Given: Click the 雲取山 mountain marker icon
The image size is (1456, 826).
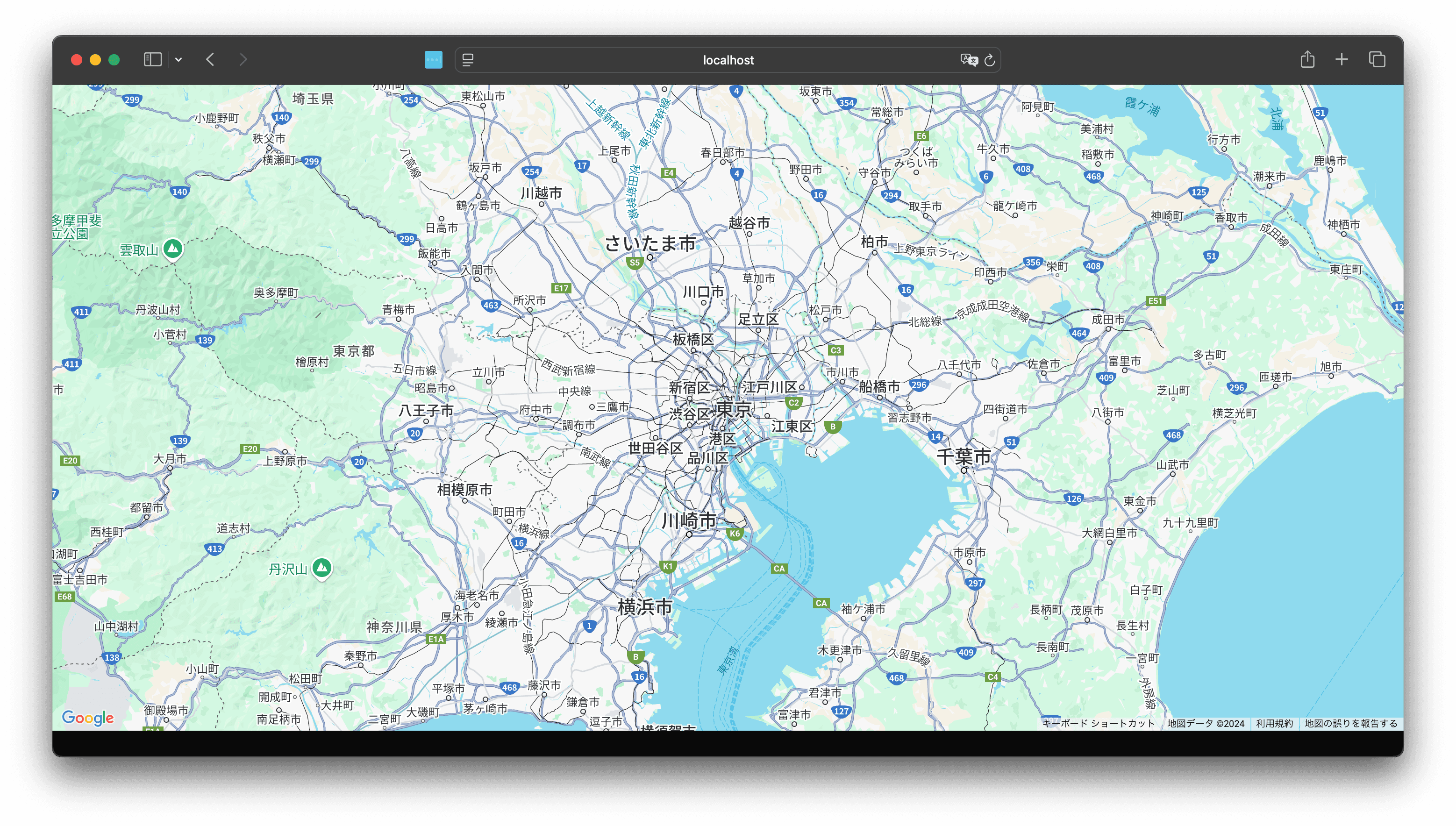Looking at the screenshot, I should coord(173,249).
